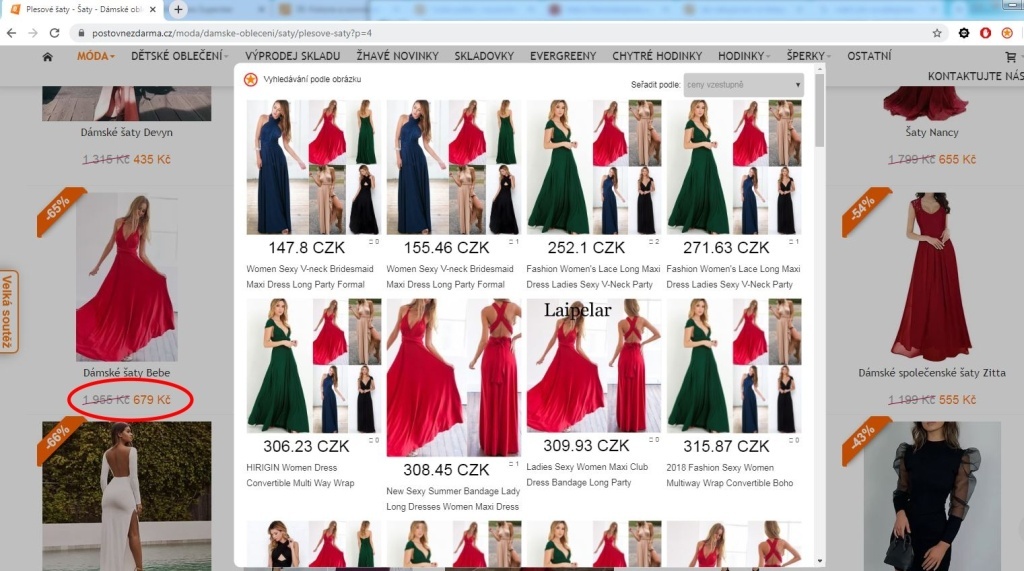Click the black gear extension icon
The image size is (1024, 571).
coord(964,33)
